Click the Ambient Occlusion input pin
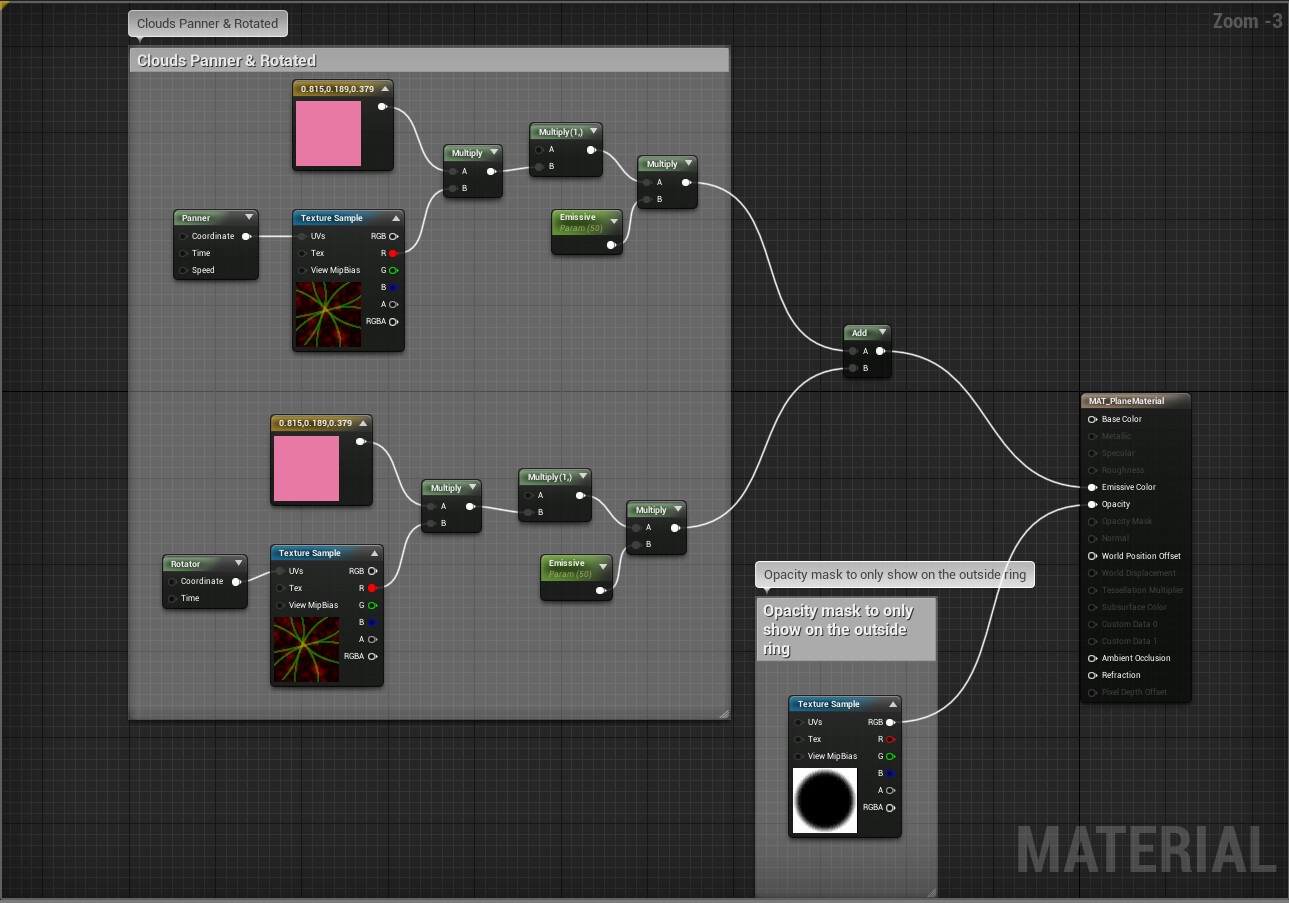 [x=1092, y=658]
